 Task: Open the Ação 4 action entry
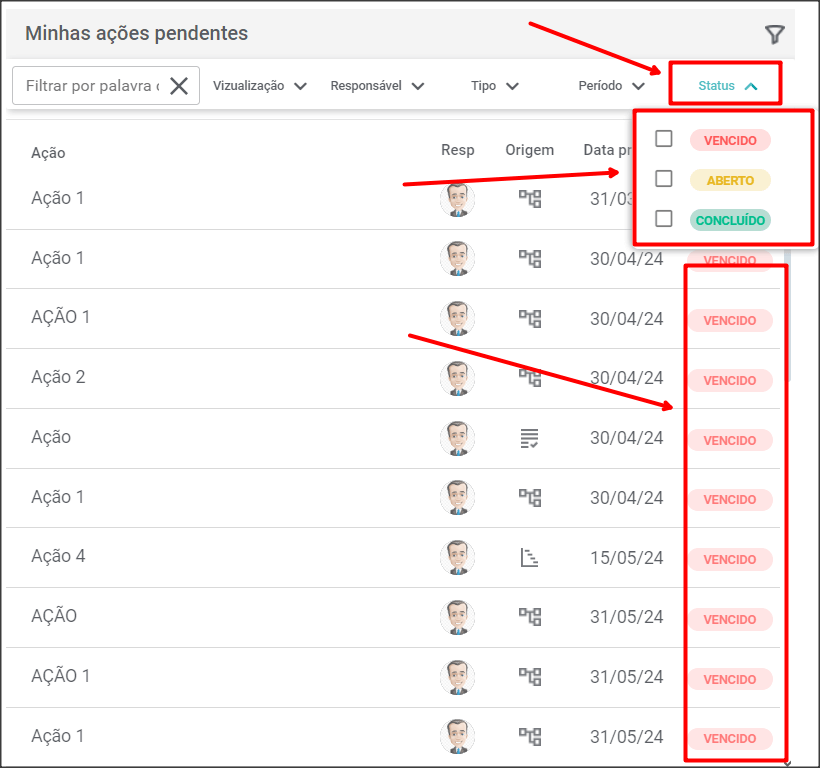pos(58,556)
